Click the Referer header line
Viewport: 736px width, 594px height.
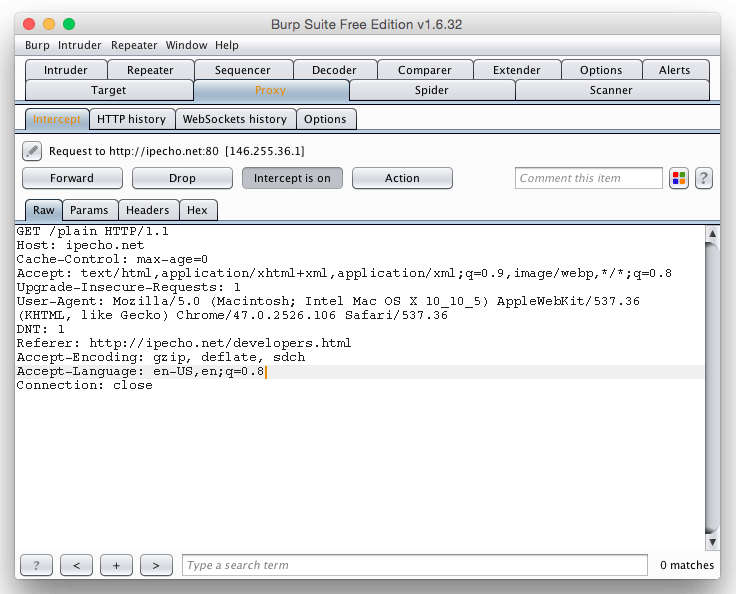coord(184,343)
